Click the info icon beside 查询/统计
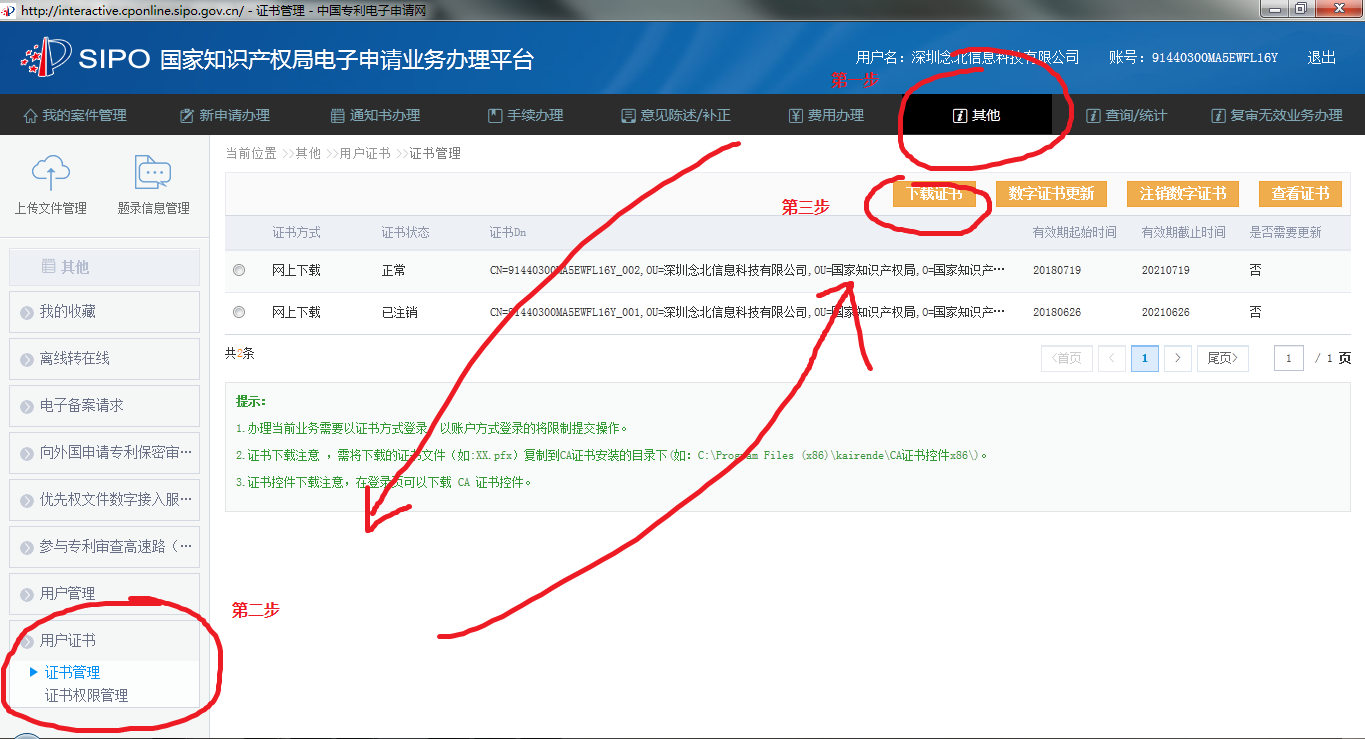The image size is (1365, 739). coord(1093,116)
